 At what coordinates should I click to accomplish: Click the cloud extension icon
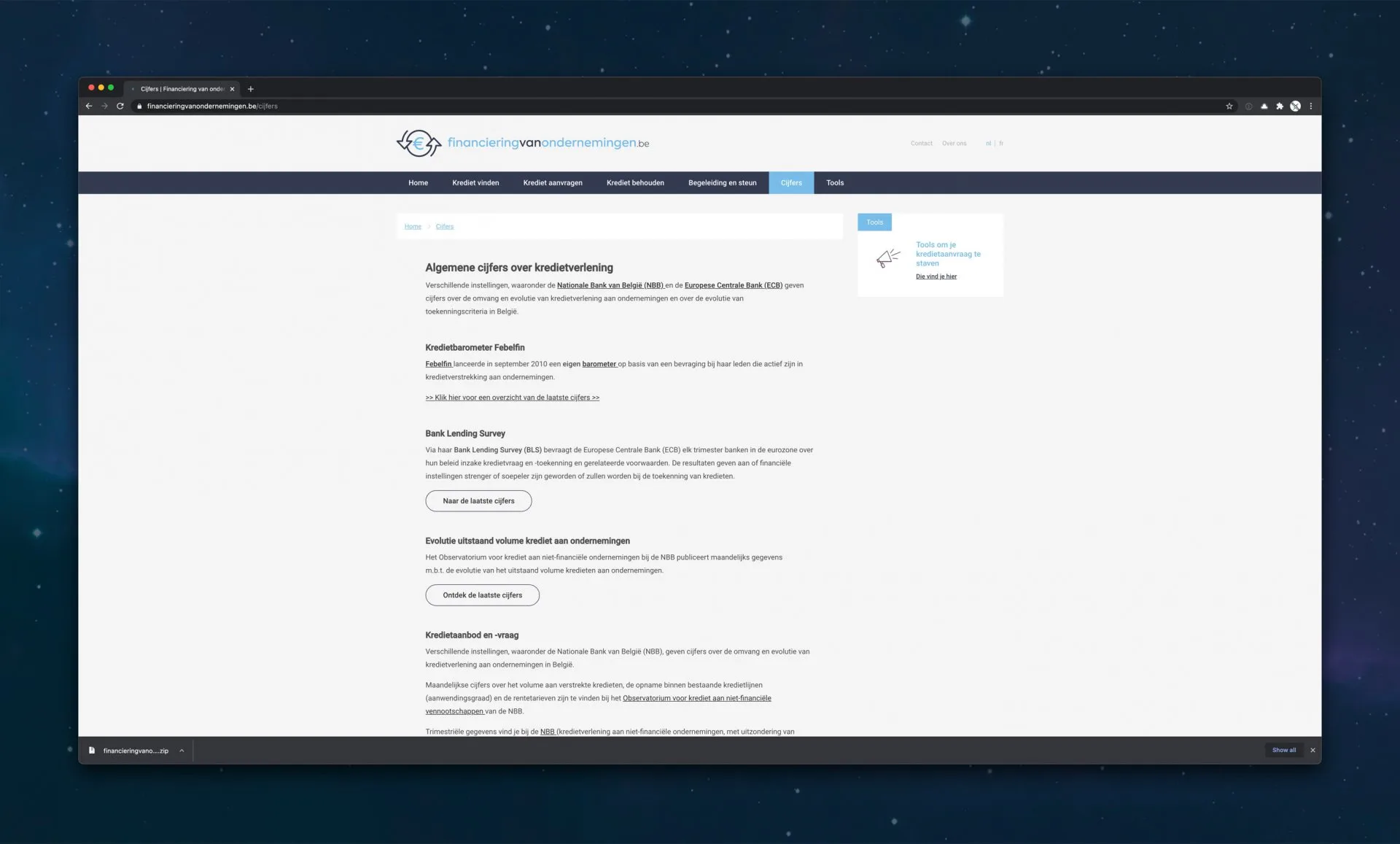coord(1264,106)
